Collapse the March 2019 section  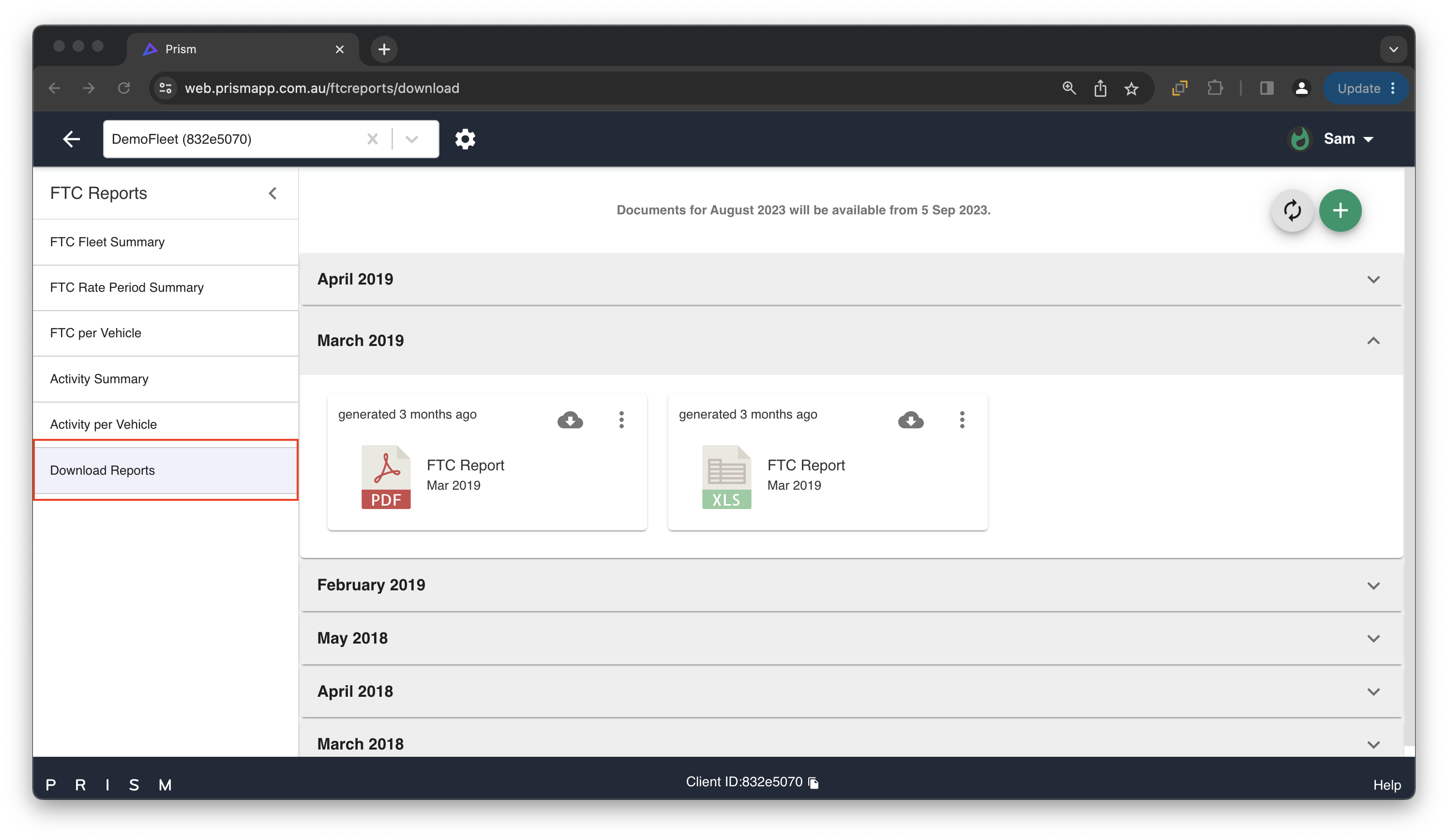1373,341
